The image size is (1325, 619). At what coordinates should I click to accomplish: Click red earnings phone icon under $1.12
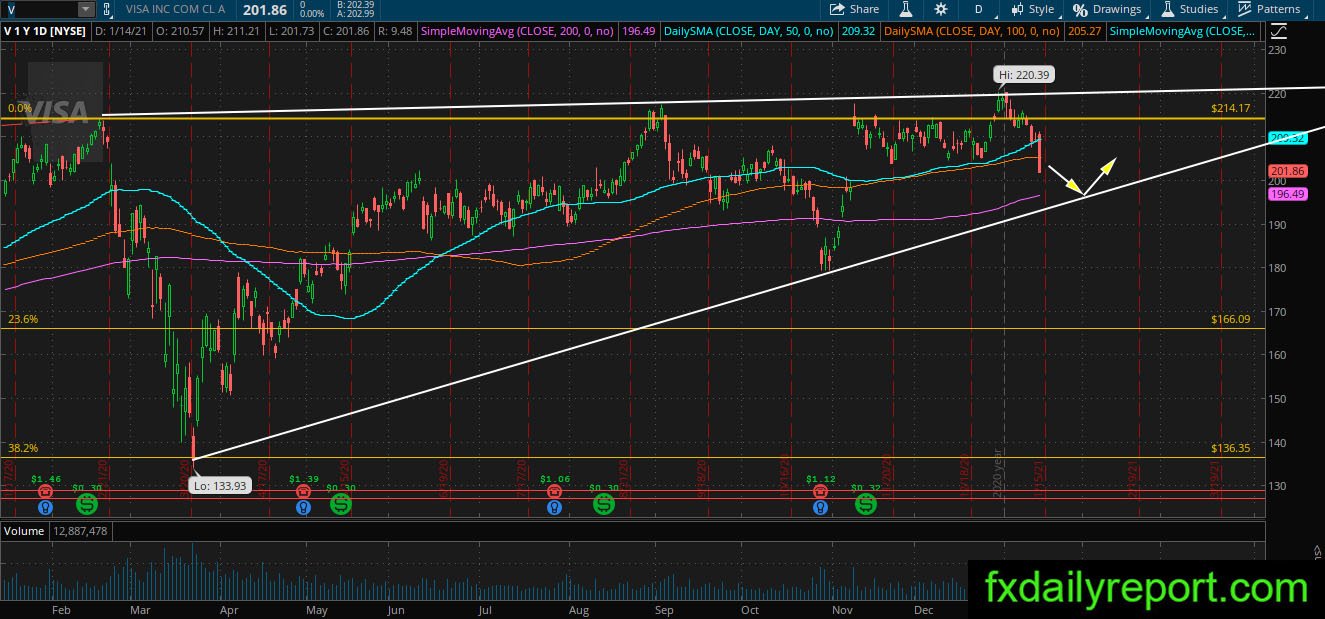820,492
